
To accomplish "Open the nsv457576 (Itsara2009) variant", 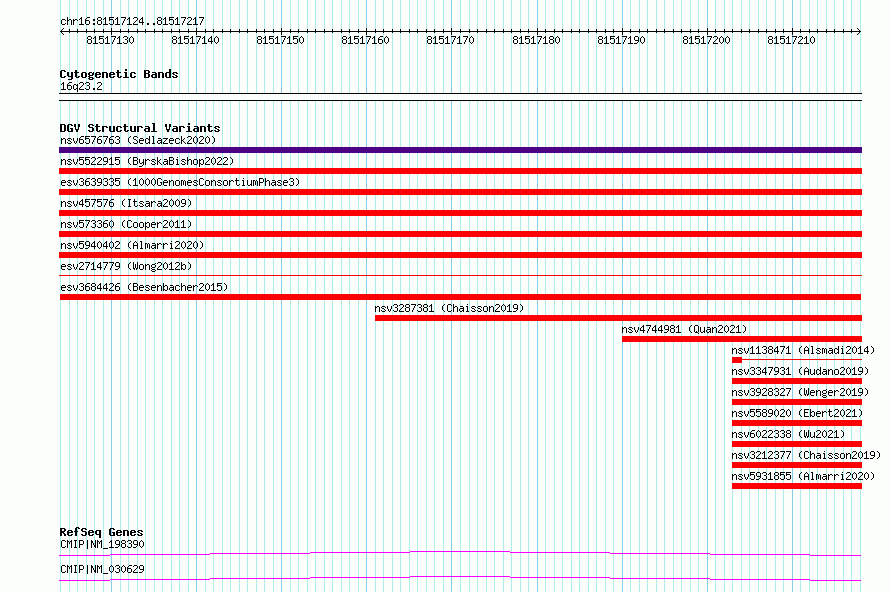I will click(126, 203).
